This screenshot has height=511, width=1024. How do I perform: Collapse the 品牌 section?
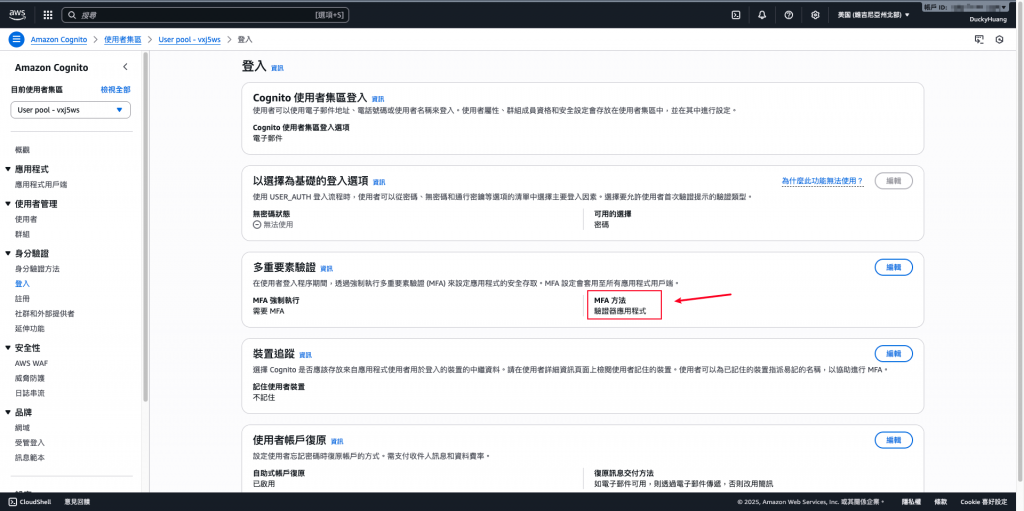[8, 412]
